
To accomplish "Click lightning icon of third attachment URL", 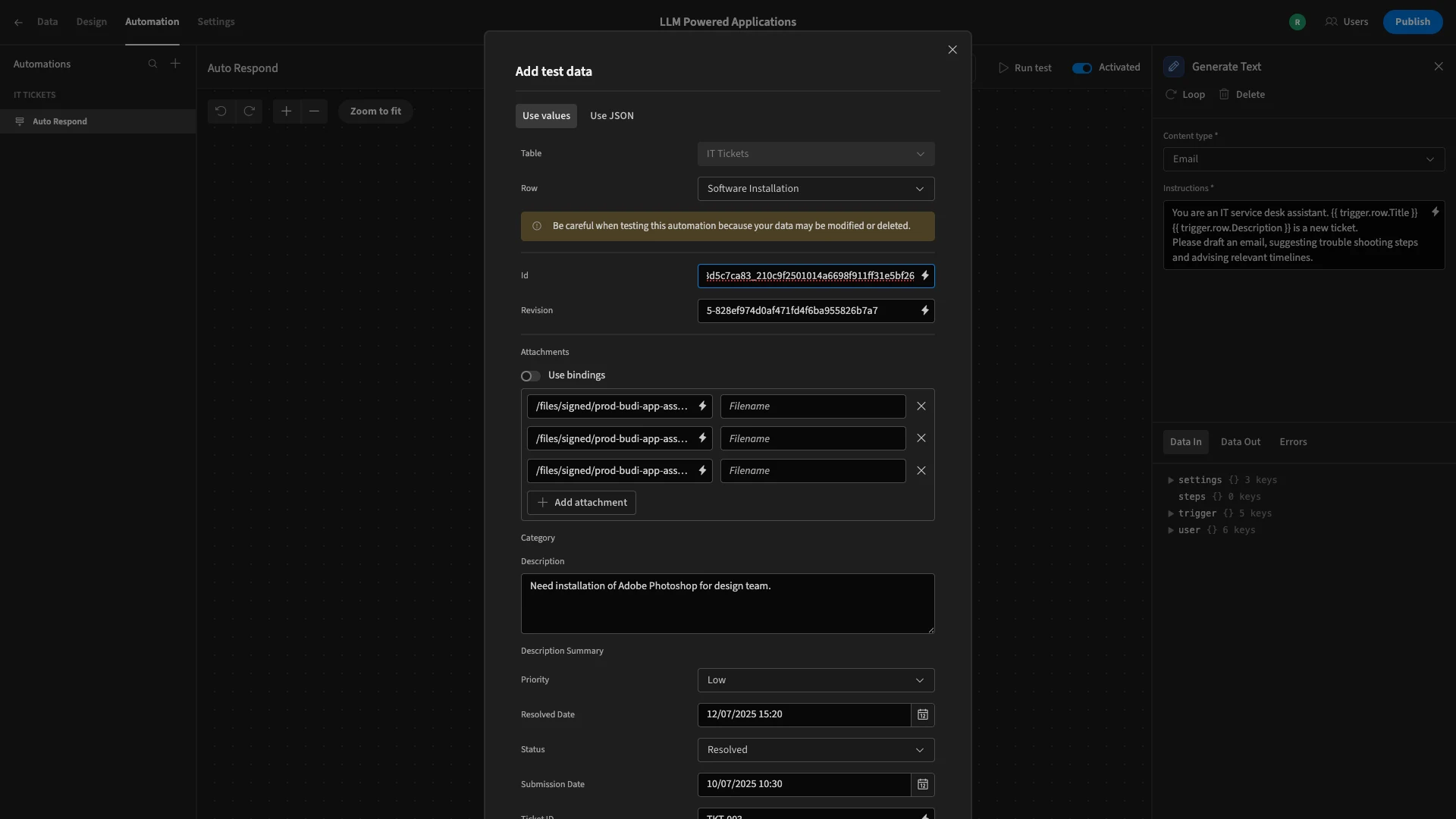I will click(x=702, y=471).
